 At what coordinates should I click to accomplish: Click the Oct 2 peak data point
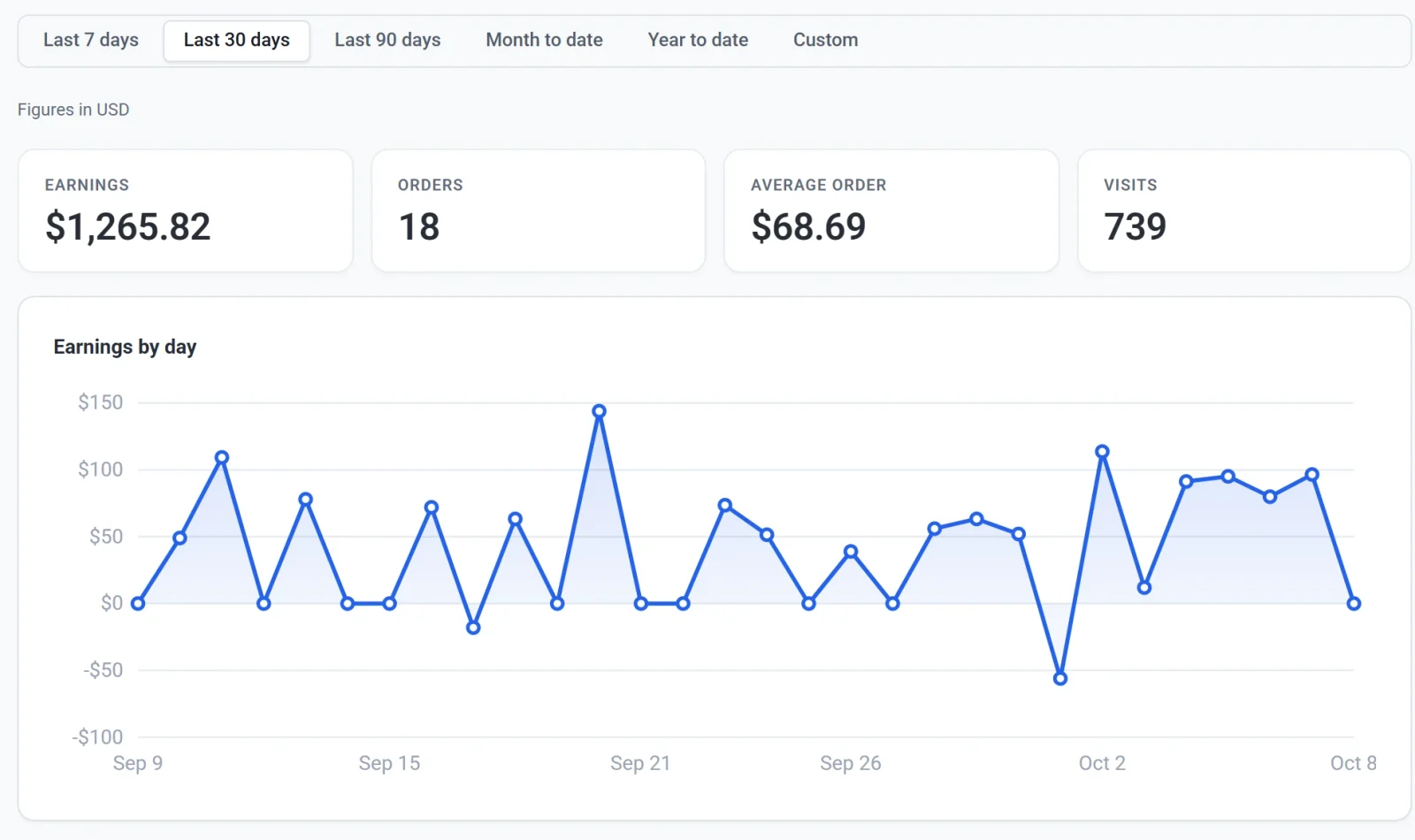1102,452
